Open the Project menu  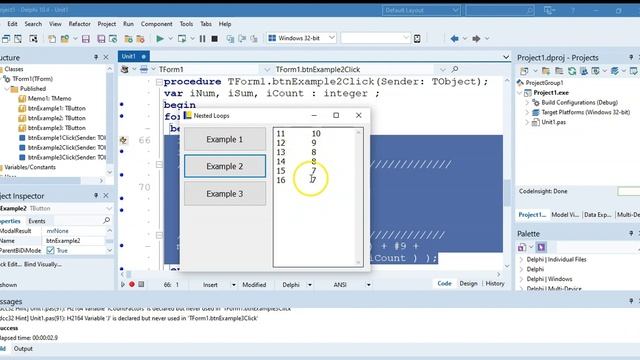[x=107, y=24]
